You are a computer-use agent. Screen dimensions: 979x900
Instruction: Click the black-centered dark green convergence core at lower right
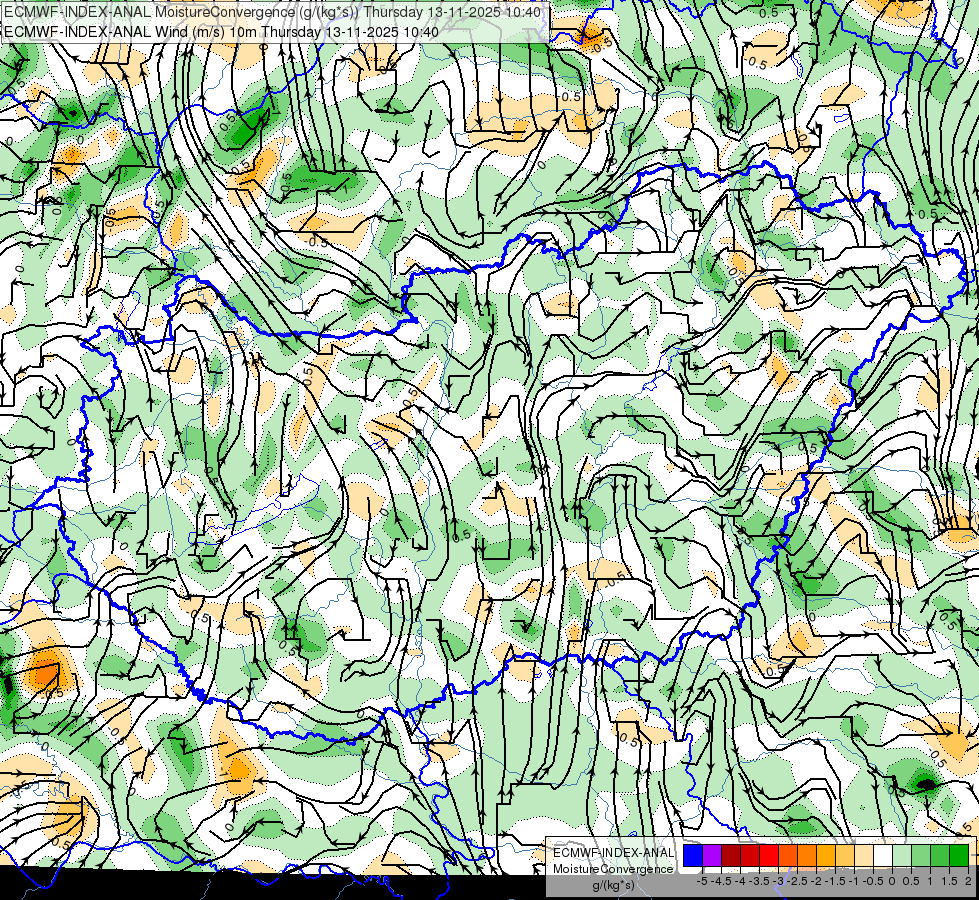click(926, 784)
